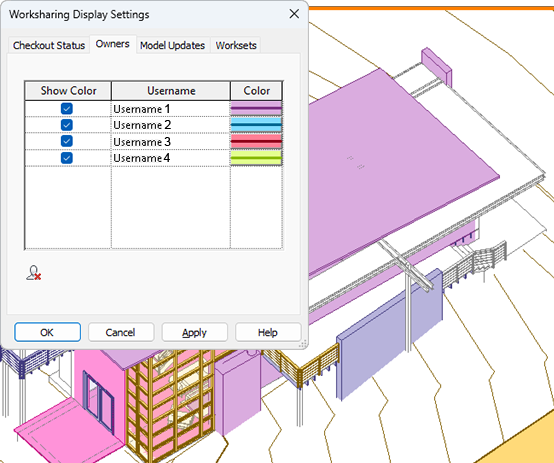The height and width of the screenshot is (463, 554).
Task: Apply the worksharing display settings
Action: pyautogui.click(x=194, y=332)
